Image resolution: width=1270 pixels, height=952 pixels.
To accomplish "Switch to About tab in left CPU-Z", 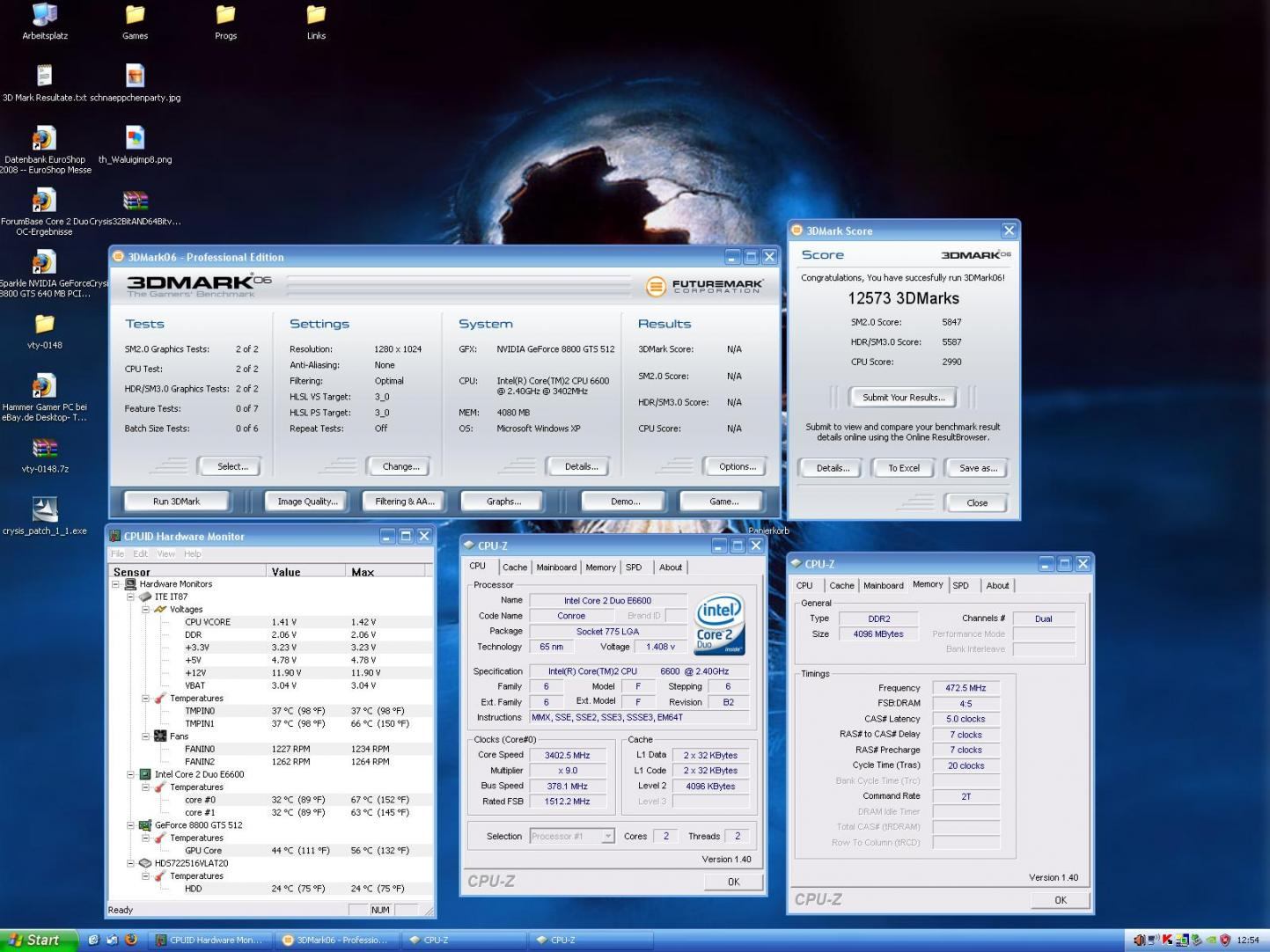I will pos(671,568).
